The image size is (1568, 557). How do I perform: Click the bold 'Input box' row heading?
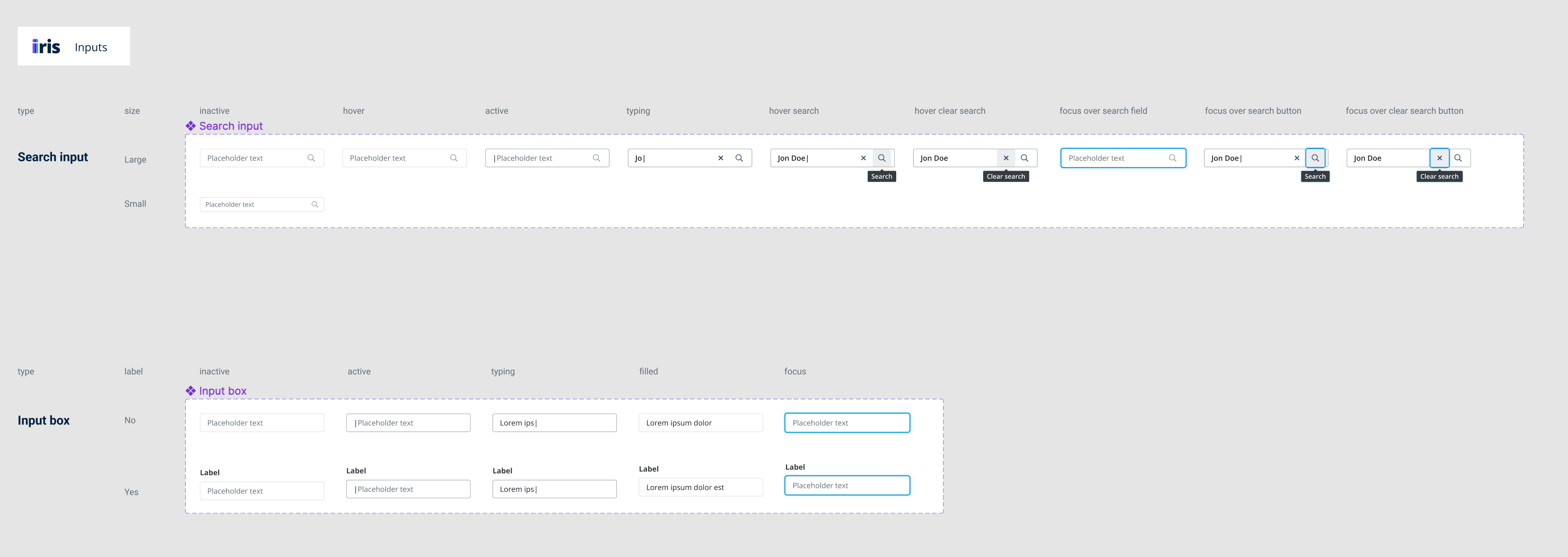pyautogui.click(x=44, y=420)
